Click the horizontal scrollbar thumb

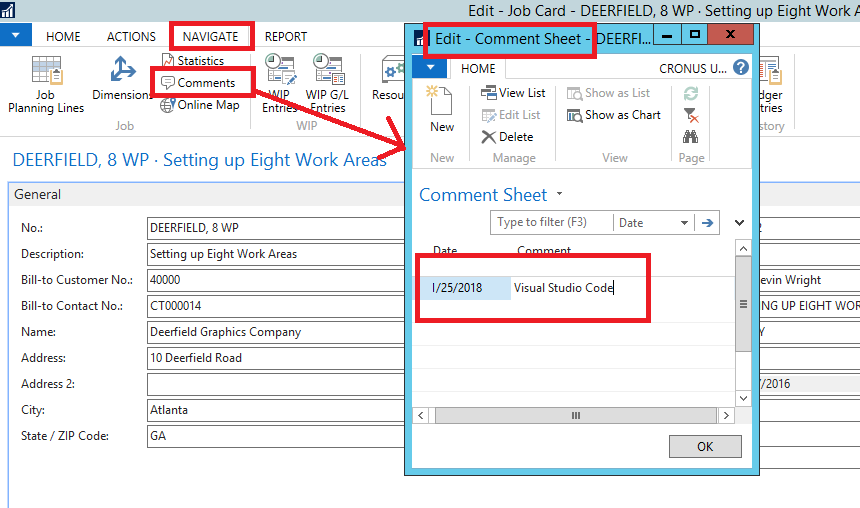[x=575, y=415]
